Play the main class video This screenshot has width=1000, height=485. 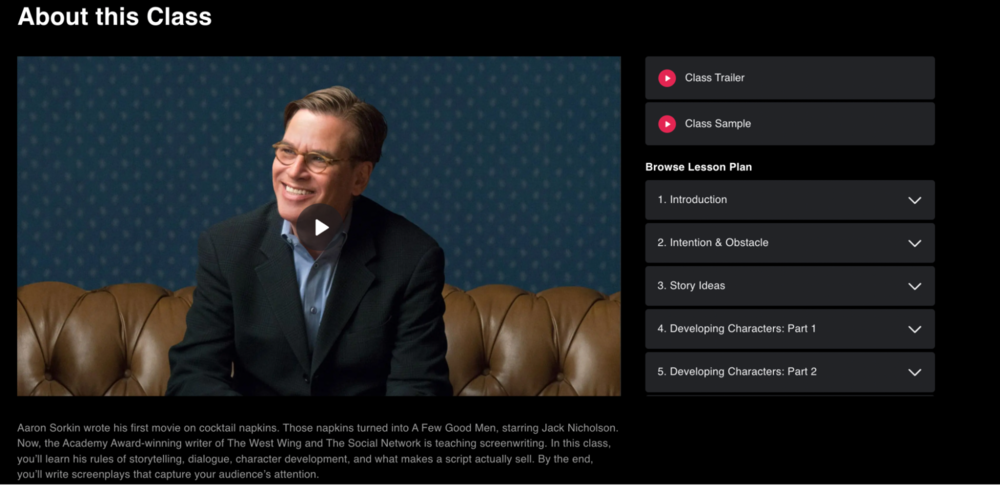(x=320, y=227)
